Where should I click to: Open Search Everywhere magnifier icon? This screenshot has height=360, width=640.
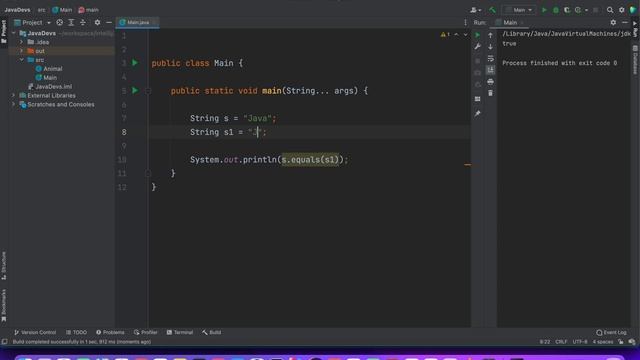click(610, 10)
